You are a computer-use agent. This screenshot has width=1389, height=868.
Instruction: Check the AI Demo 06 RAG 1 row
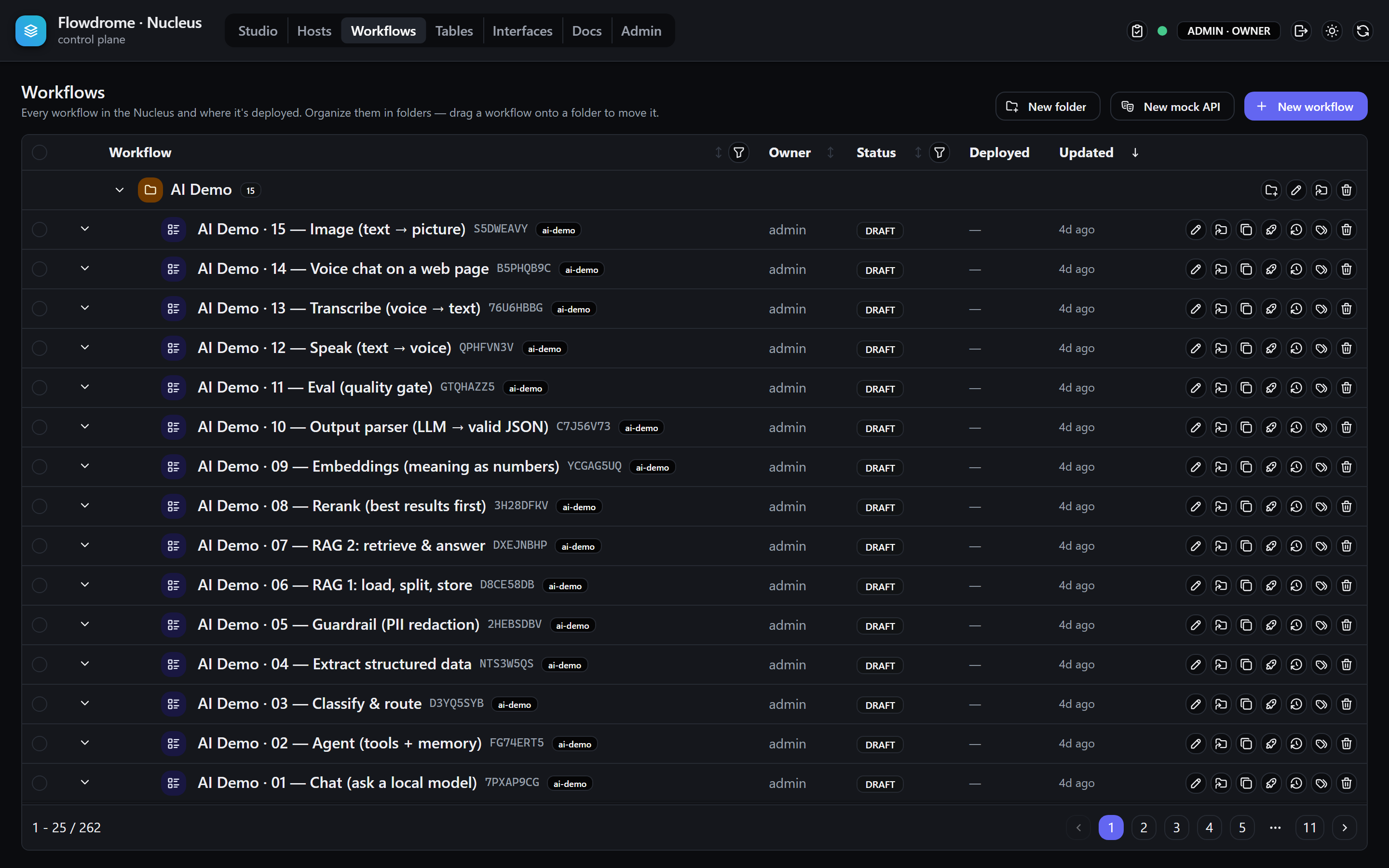(40, 585)
